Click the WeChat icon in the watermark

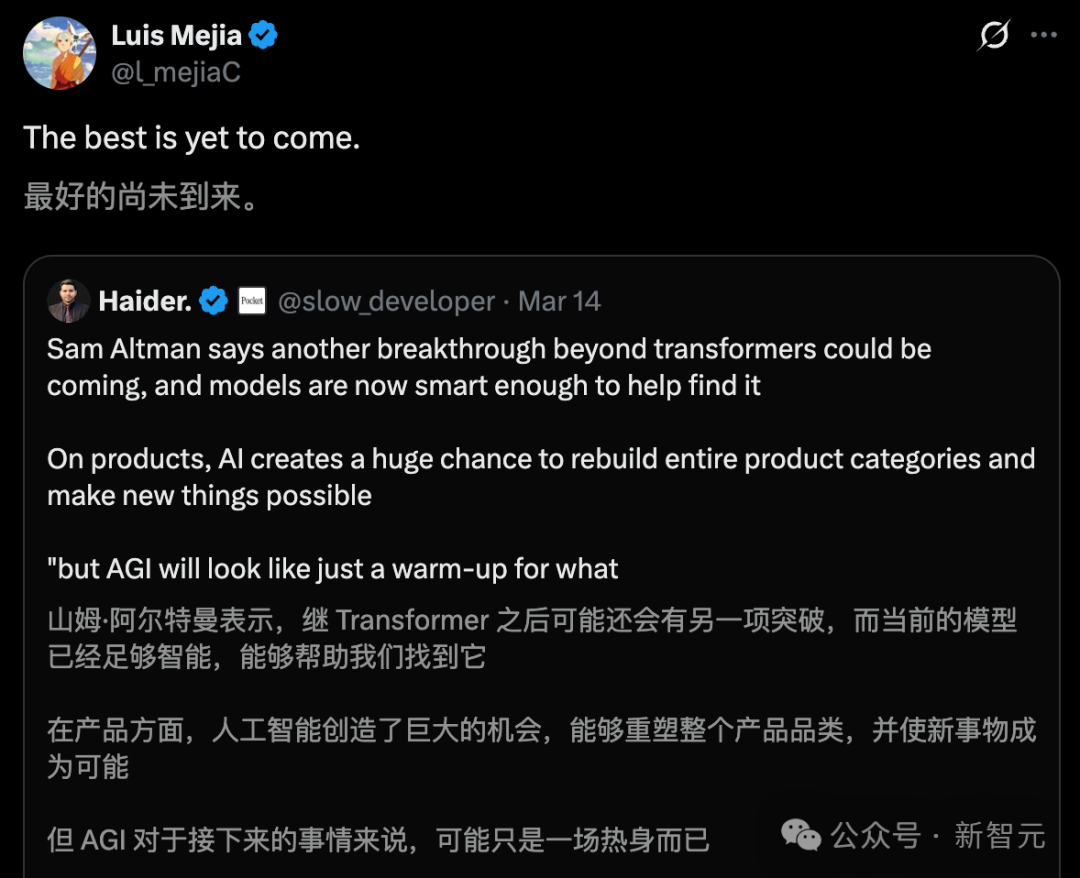(800, 835)
